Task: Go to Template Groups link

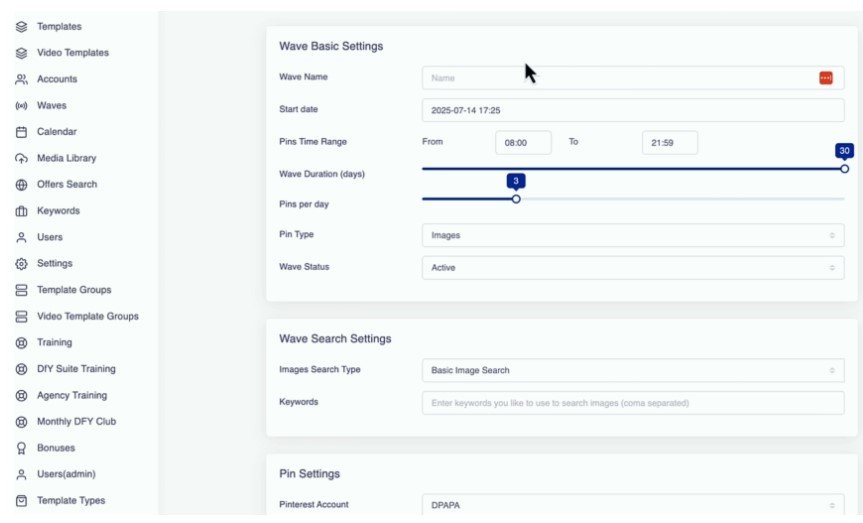Action: [74, 290]
